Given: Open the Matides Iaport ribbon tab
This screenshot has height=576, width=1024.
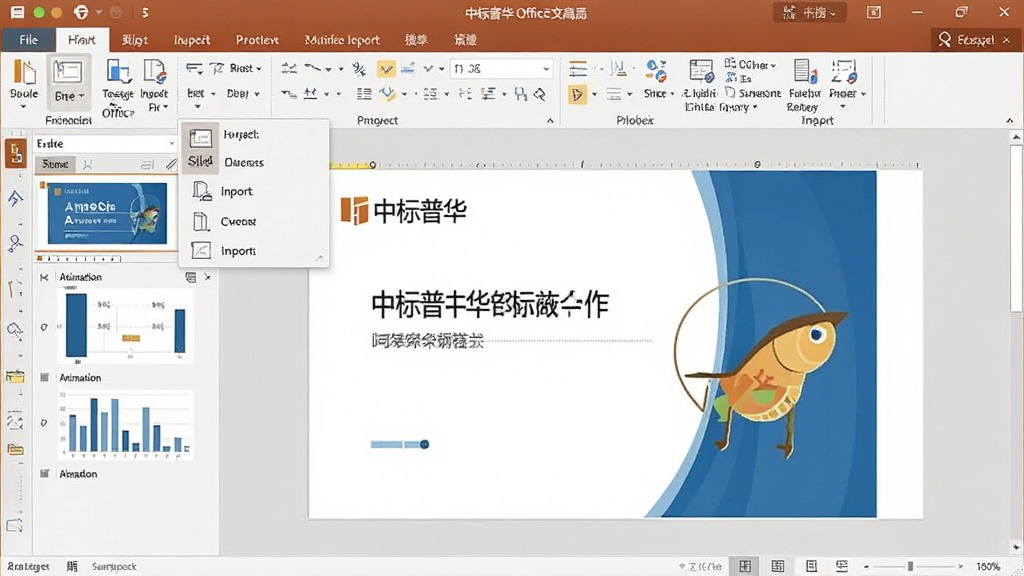Looking at the screenshot, I should [x=342, y=40].
